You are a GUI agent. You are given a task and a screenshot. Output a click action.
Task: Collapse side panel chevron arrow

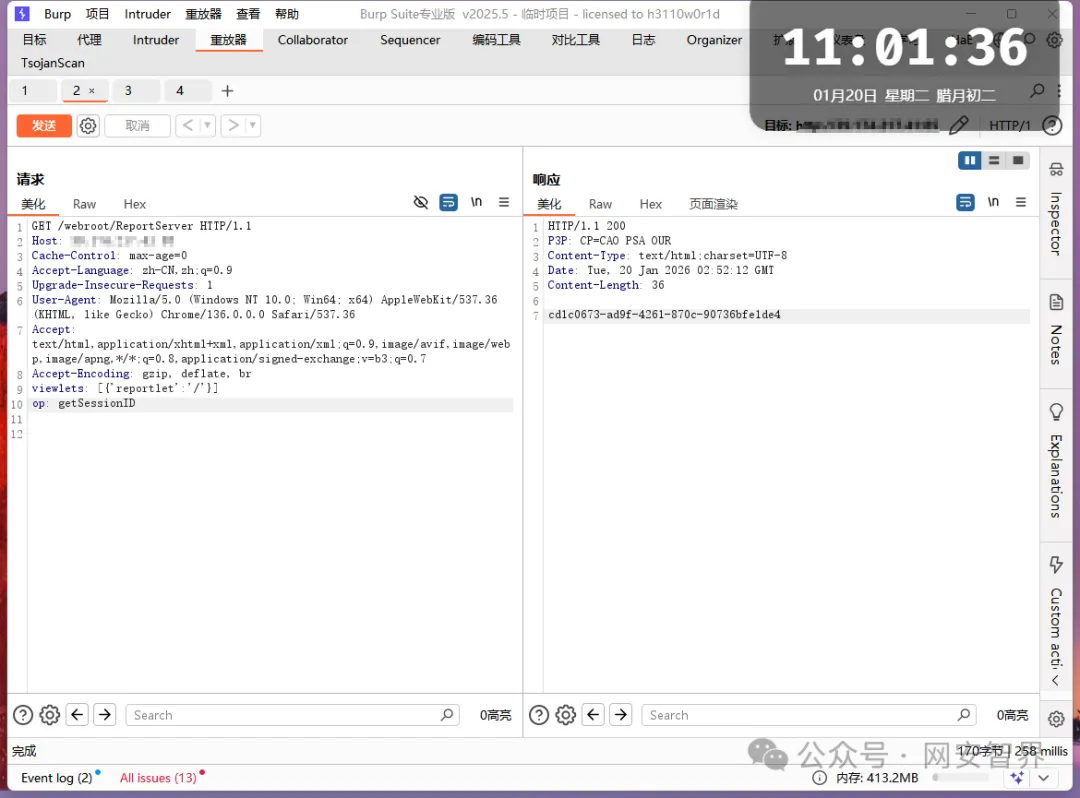(x=1055, y=681)
